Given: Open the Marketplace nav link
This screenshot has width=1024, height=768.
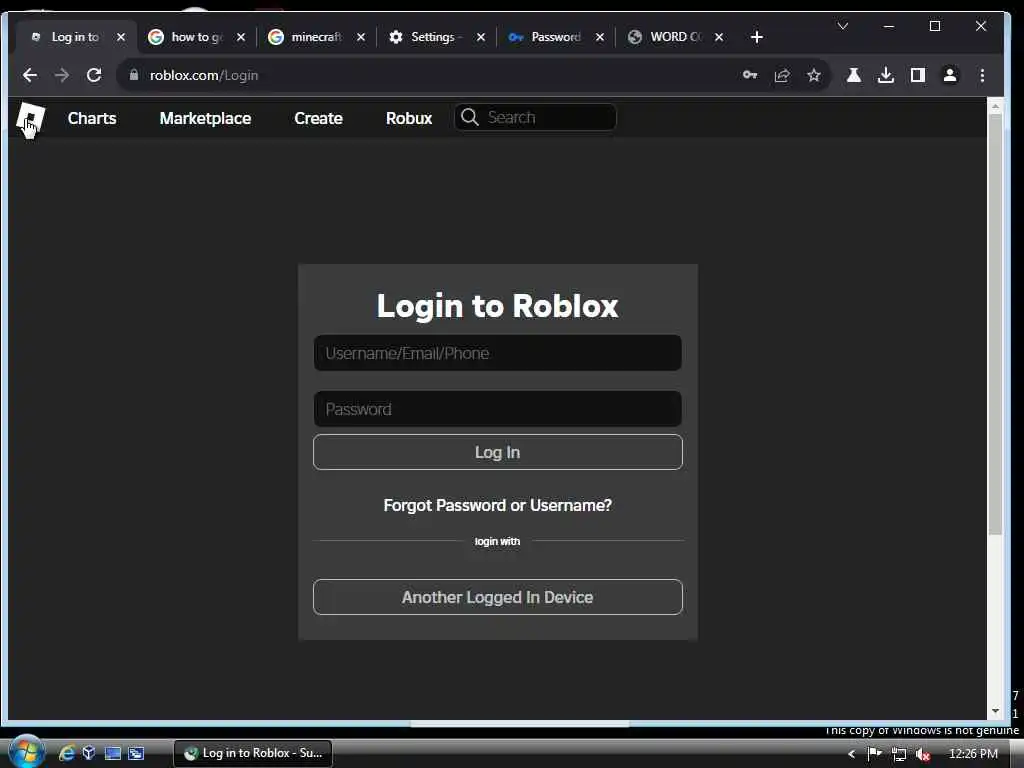Looking at the screenshot, I should [205, 118].
